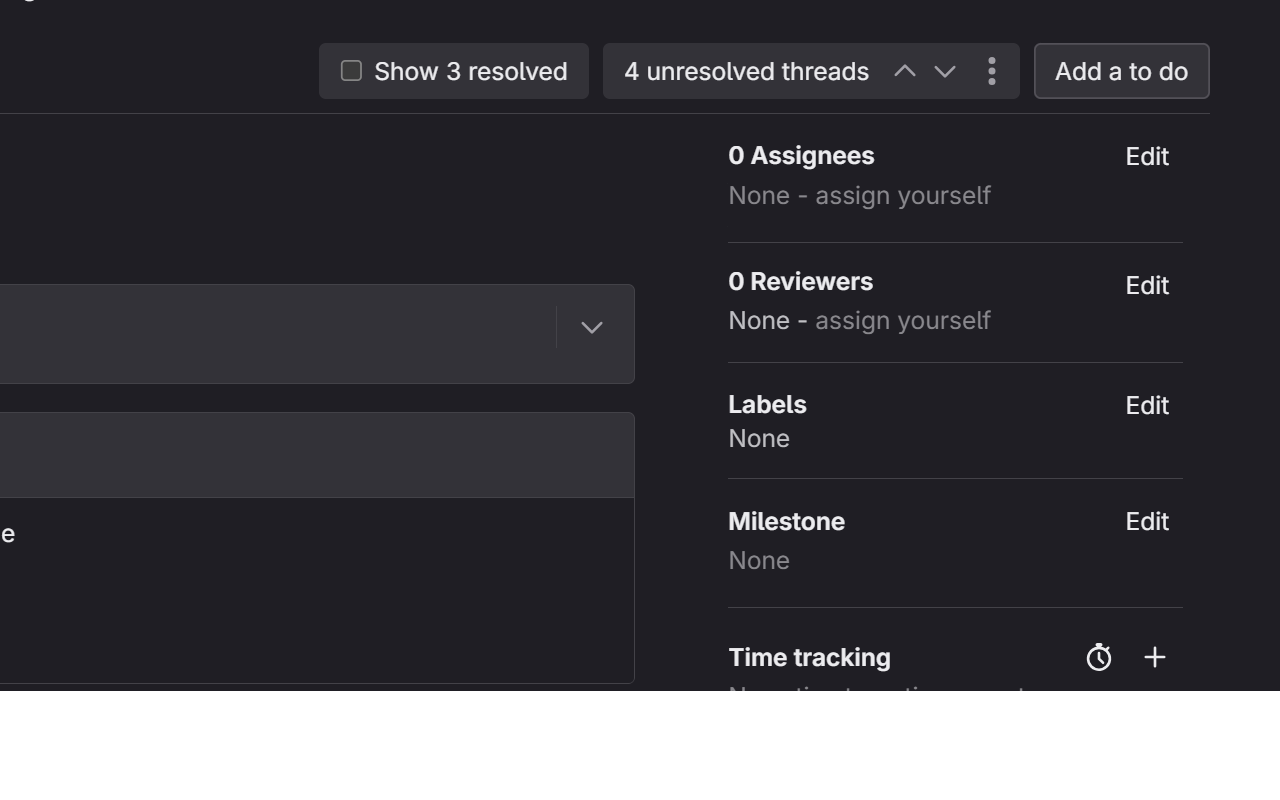Expand the dropdown chevron in left panel

[x=592, y=328]
